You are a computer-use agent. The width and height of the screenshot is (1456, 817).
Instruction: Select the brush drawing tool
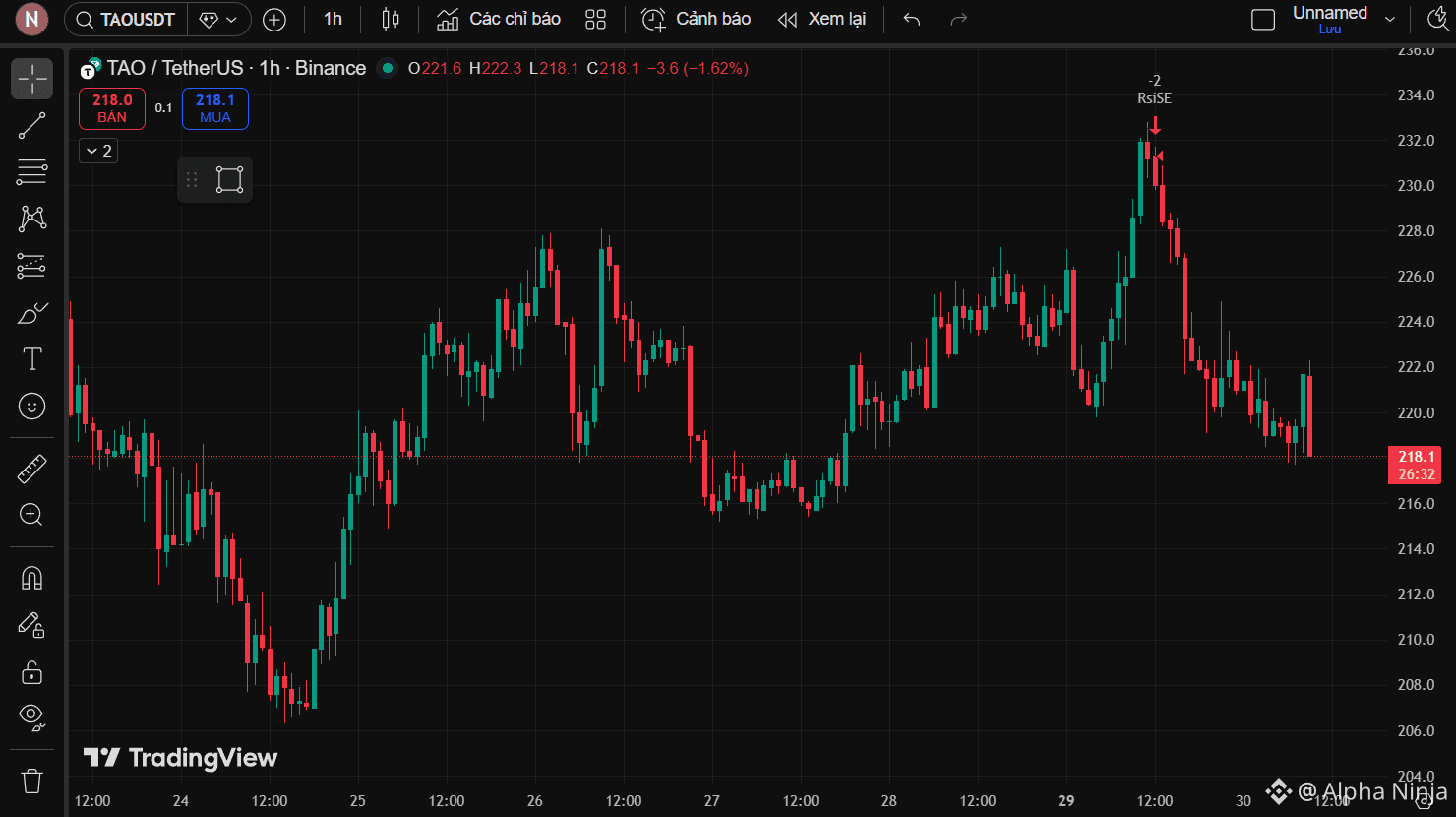[31, 313]
